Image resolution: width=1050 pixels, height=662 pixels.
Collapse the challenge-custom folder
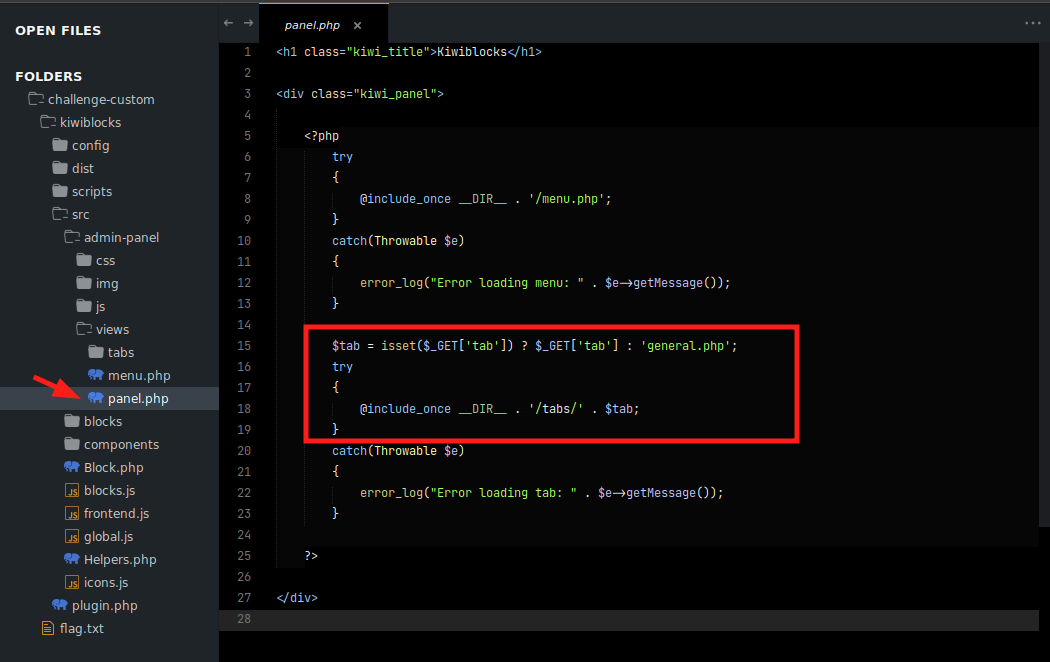[91, 99]
